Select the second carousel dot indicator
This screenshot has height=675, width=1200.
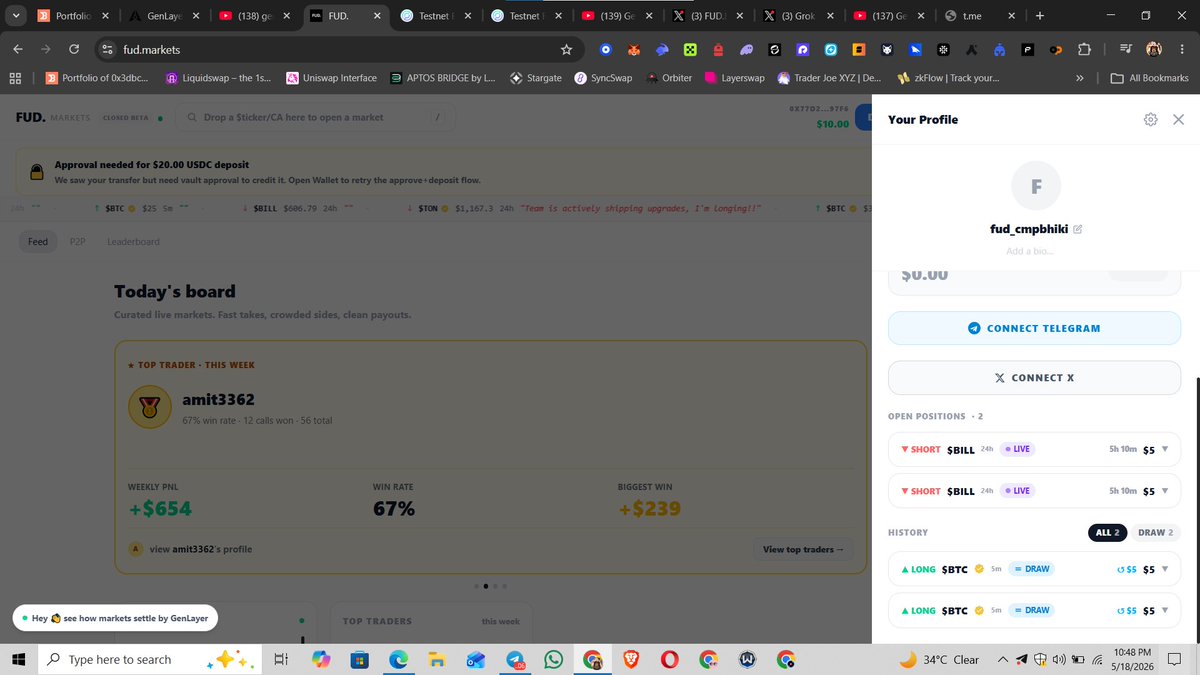click(x=485, y=586)
